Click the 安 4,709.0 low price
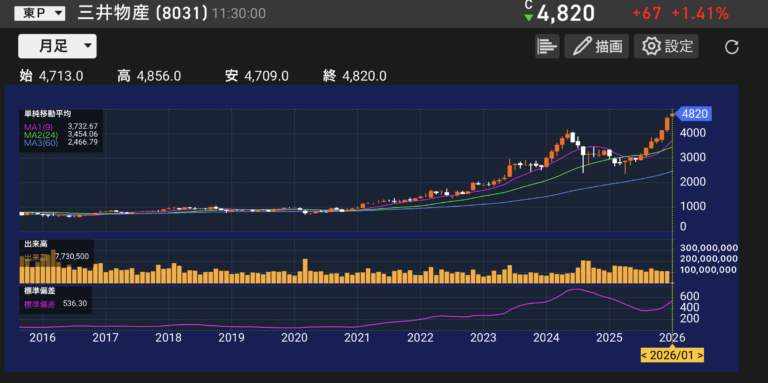This screenshot has width=768, height=383. tap(257, 76)
